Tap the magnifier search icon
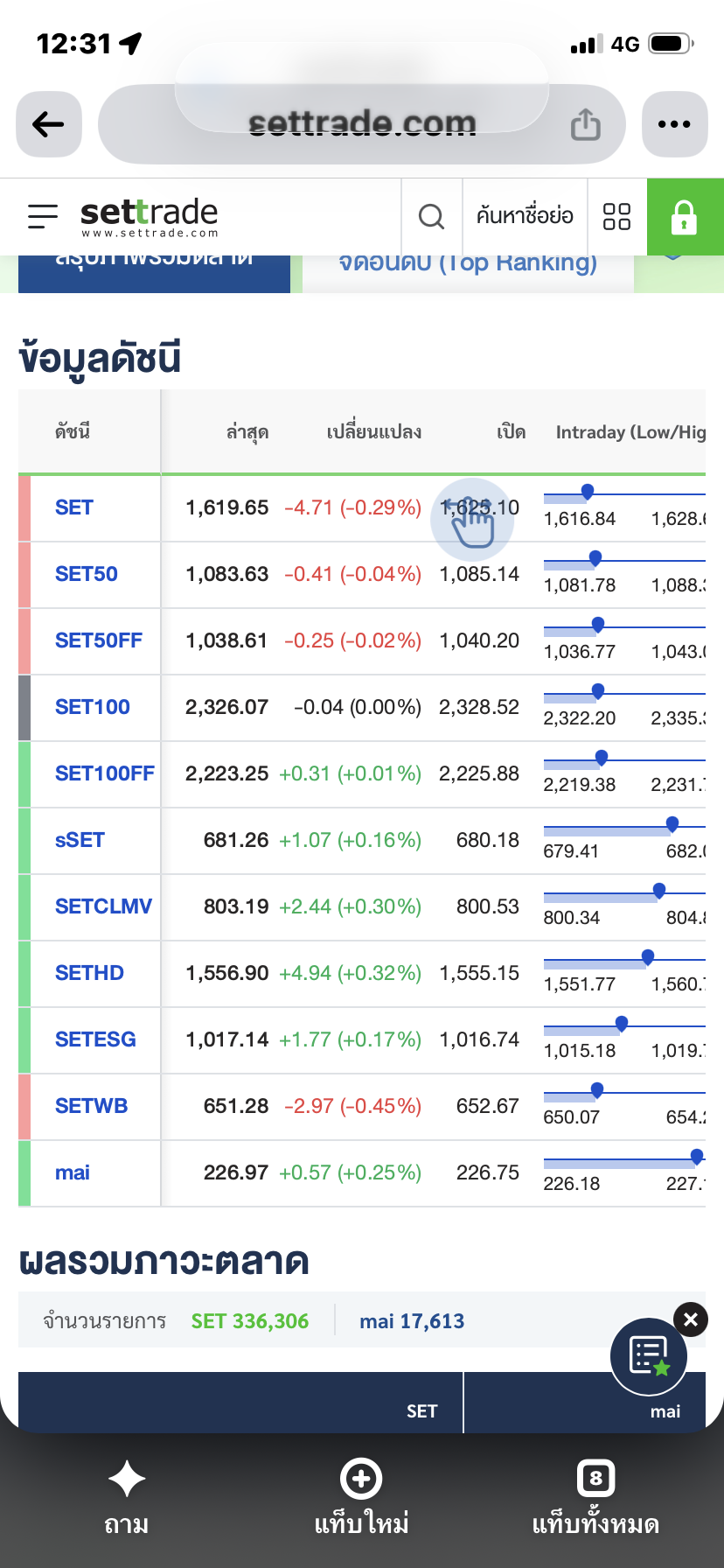The height and width of the screenshot is (1568, 724). 431,216
